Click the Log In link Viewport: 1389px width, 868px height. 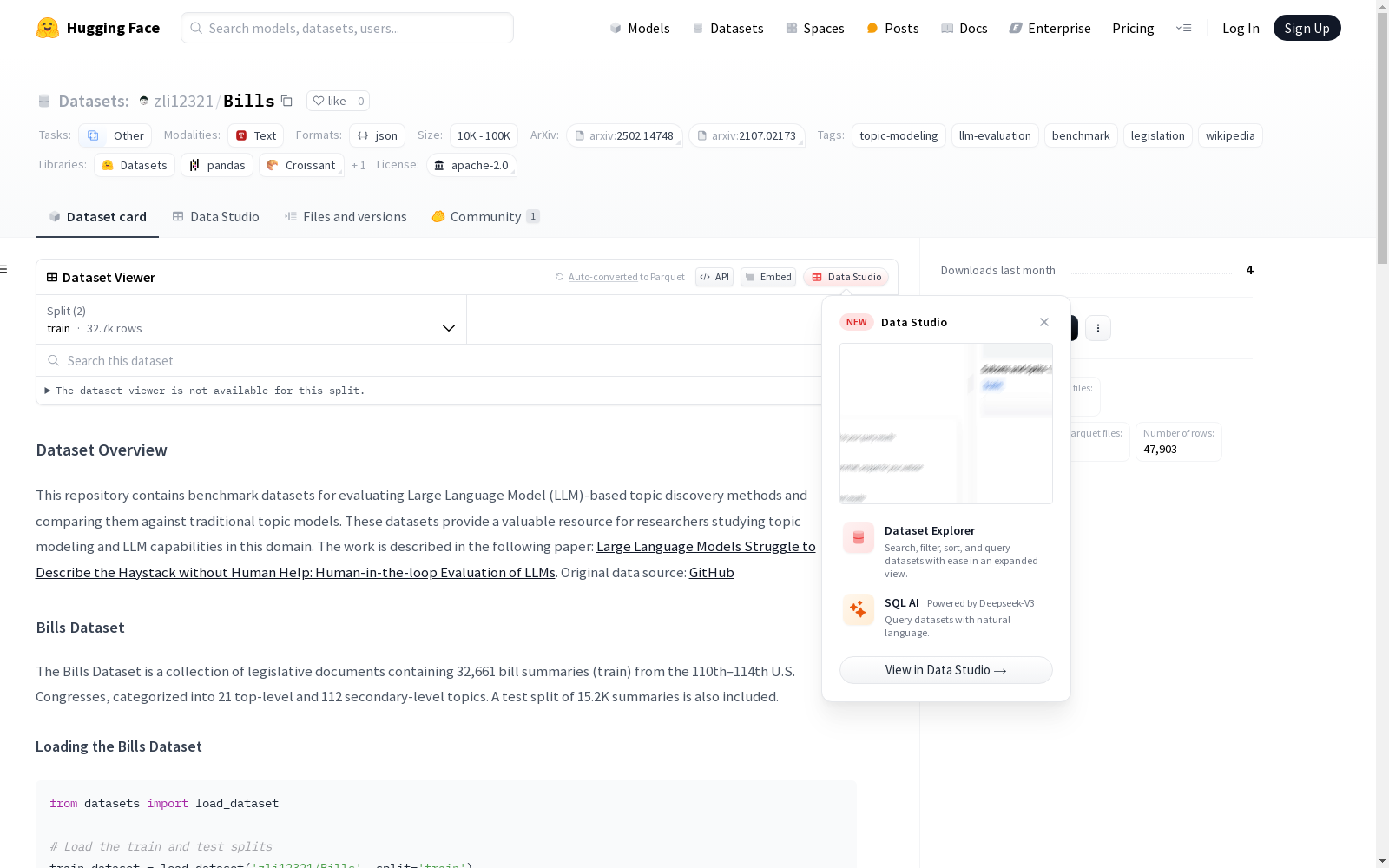(x=1241, y=28)
